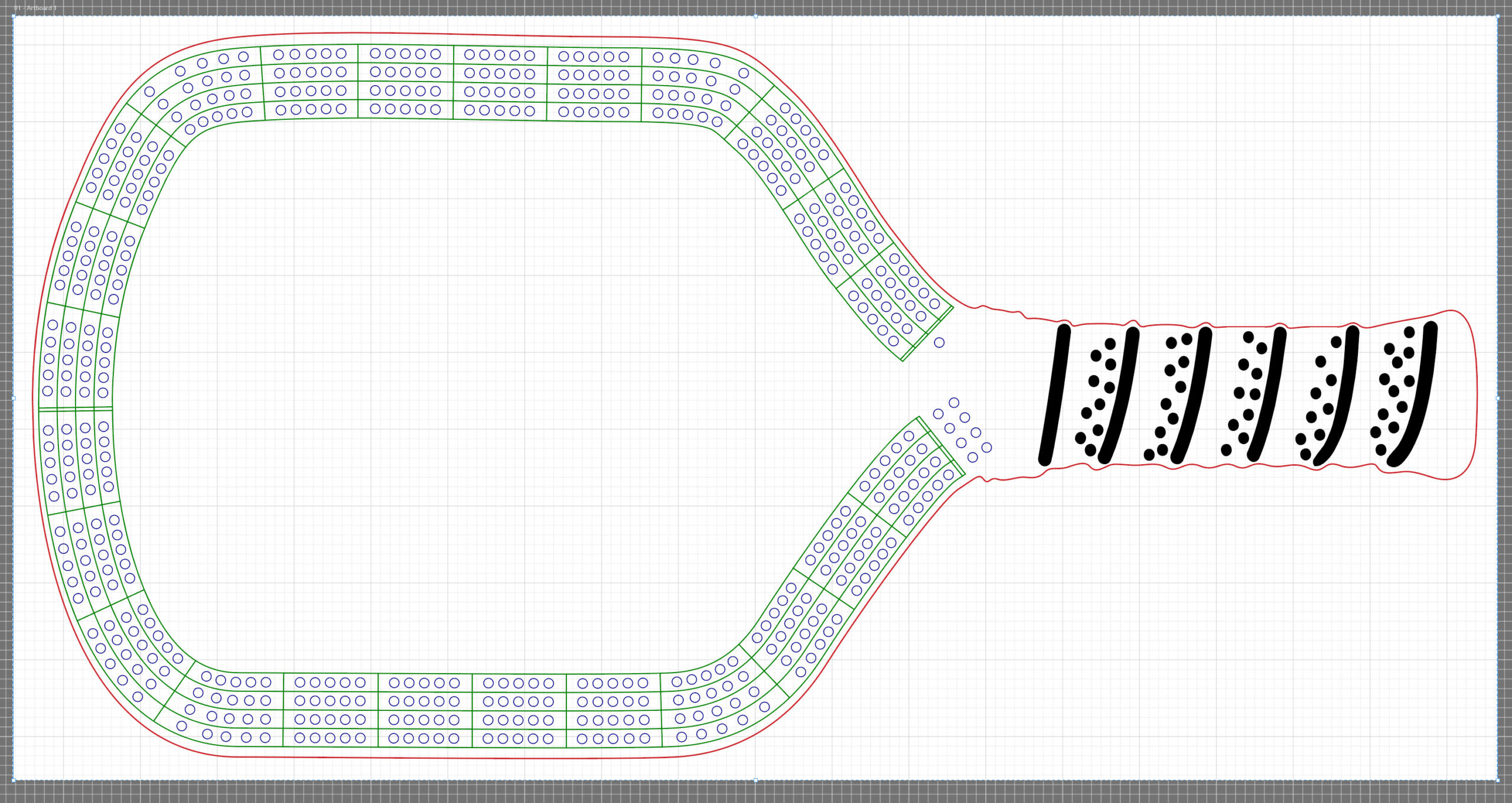Image resolution: width=1512 pixels, height=803 pixels.
Task: Click the bottom-right corner handle of the artboard
Action: click(1497, 781)
